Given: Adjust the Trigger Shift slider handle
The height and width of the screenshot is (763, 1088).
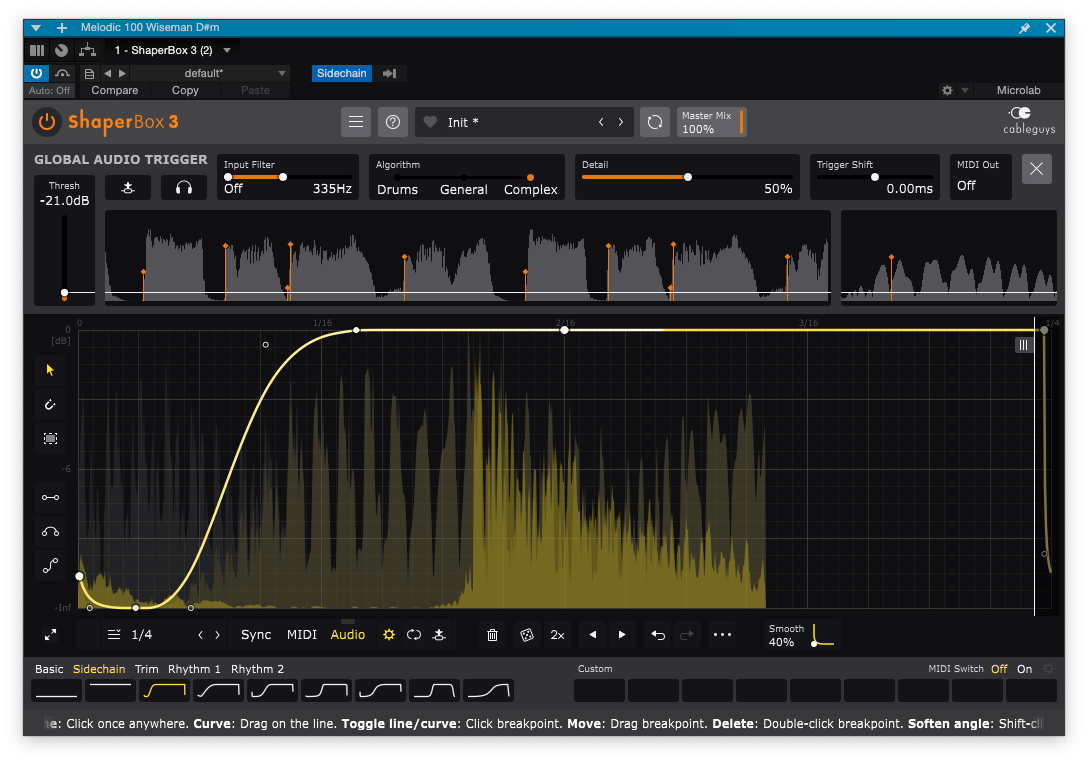Looking at the screenshot, I should point(875,177).
